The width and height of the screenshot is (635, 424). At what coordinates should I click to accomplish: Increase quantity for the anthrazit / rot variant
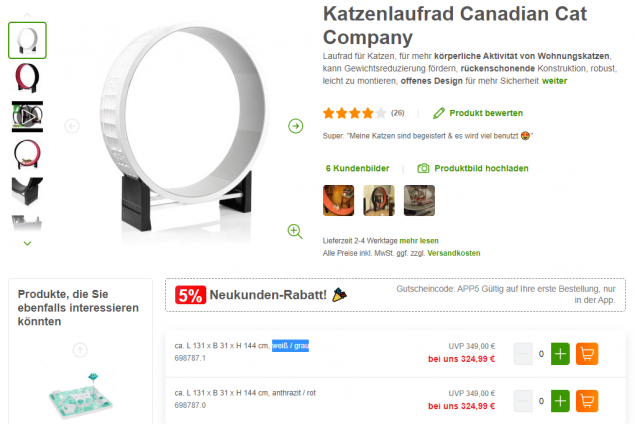coord(560,401)
